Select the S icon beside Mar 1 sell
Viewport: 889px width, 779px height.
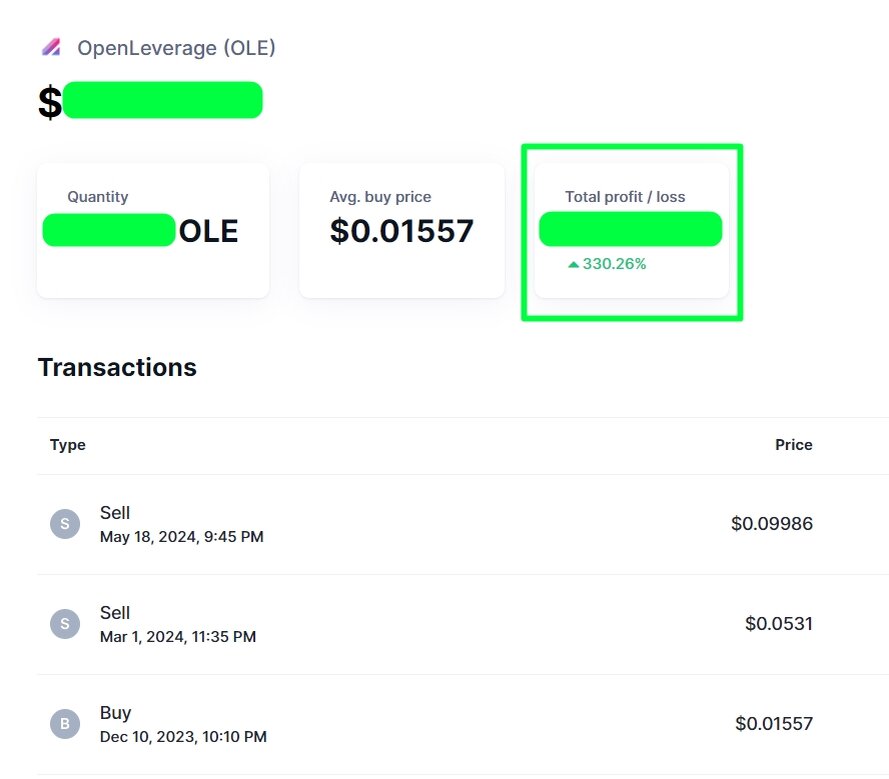(x=65, y=623)
